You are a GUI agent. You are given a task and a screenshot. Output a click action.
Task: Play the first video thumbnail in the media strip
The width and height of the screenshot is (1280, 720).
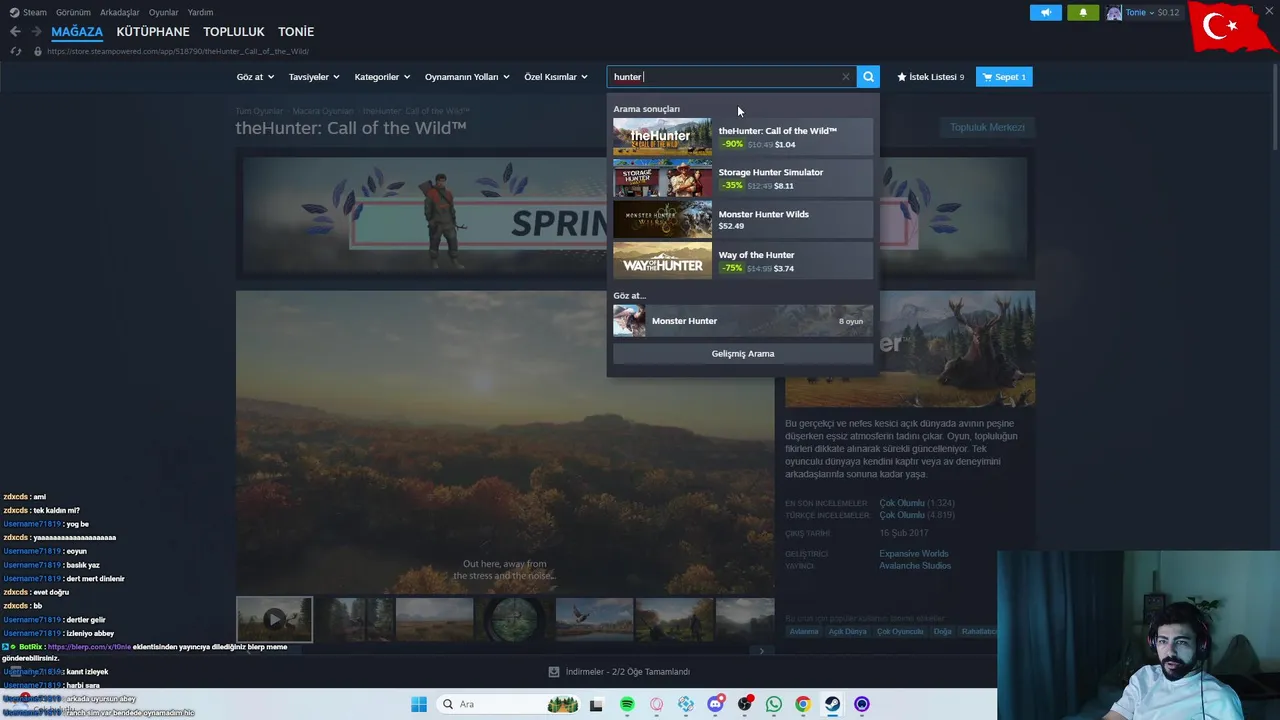[x=274, y=619]
